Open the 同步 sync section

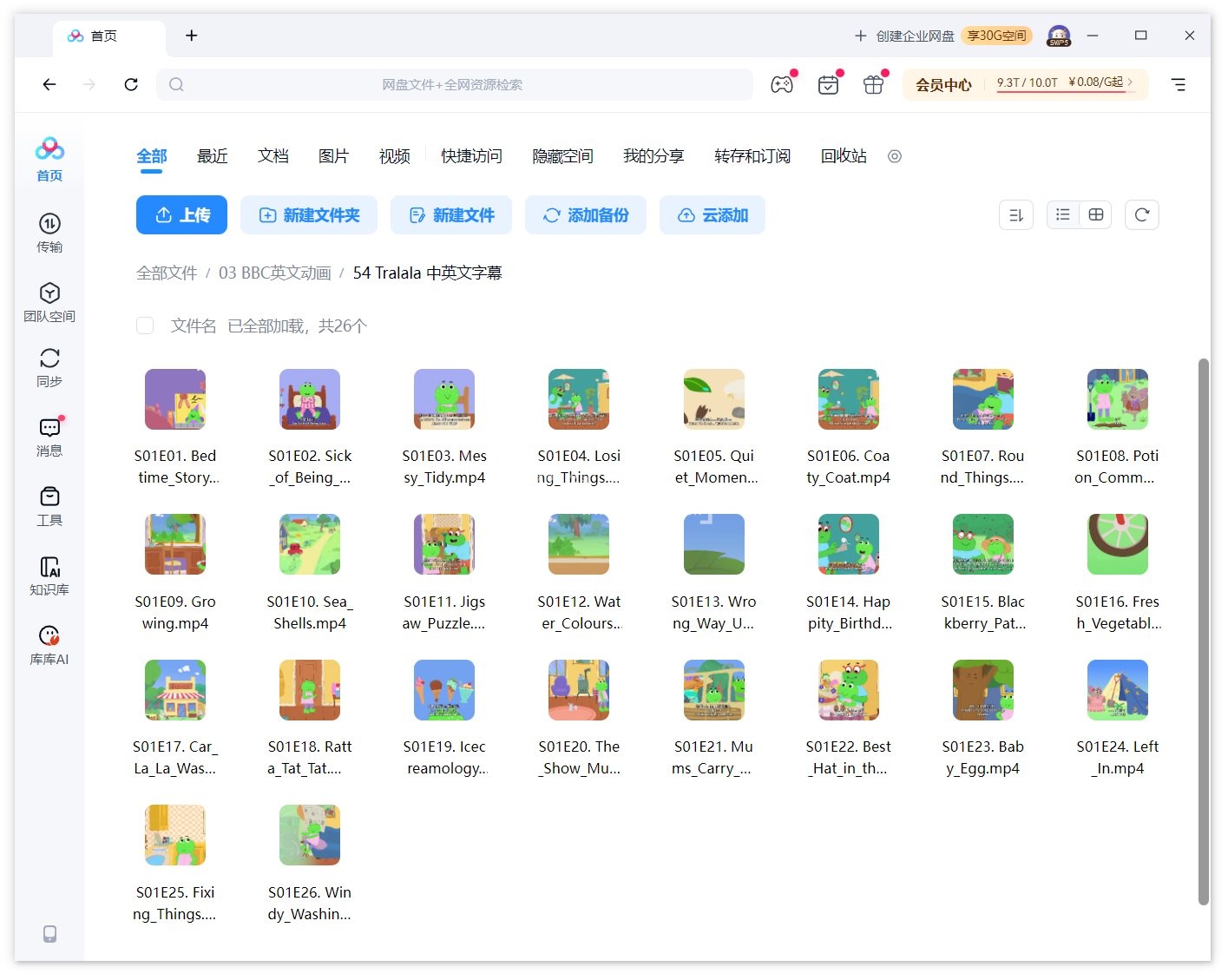(49, 367)
